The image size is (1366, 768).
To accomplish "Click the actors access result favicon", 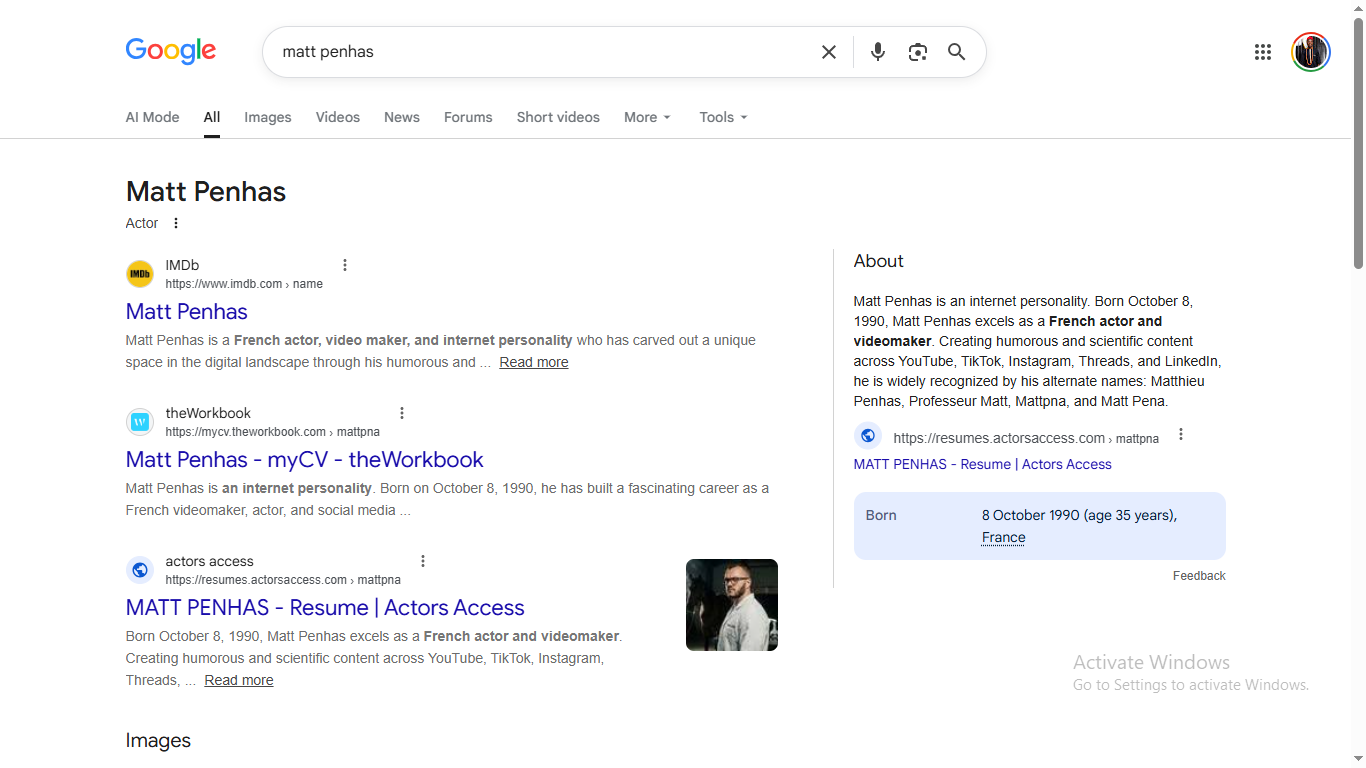I will coord(140,570).
